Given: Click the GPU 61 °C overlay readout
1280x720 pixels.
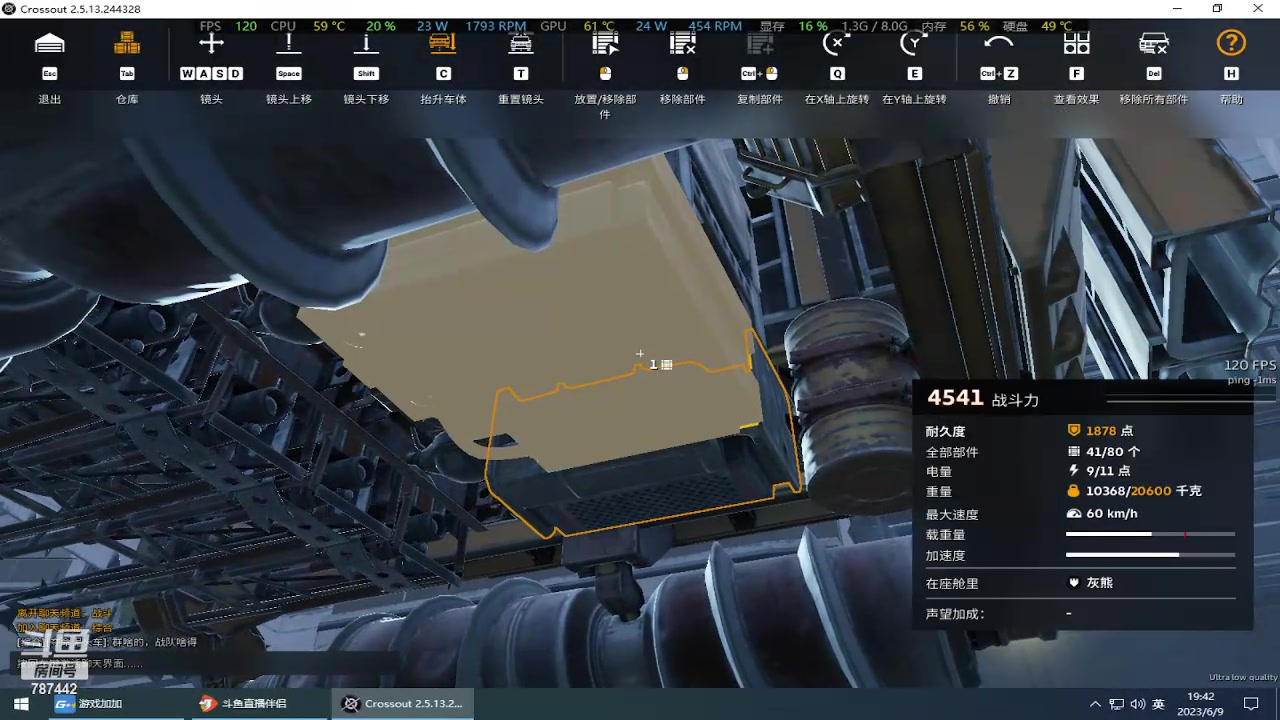Looking at the screenshot, I should tap(577, 26).
